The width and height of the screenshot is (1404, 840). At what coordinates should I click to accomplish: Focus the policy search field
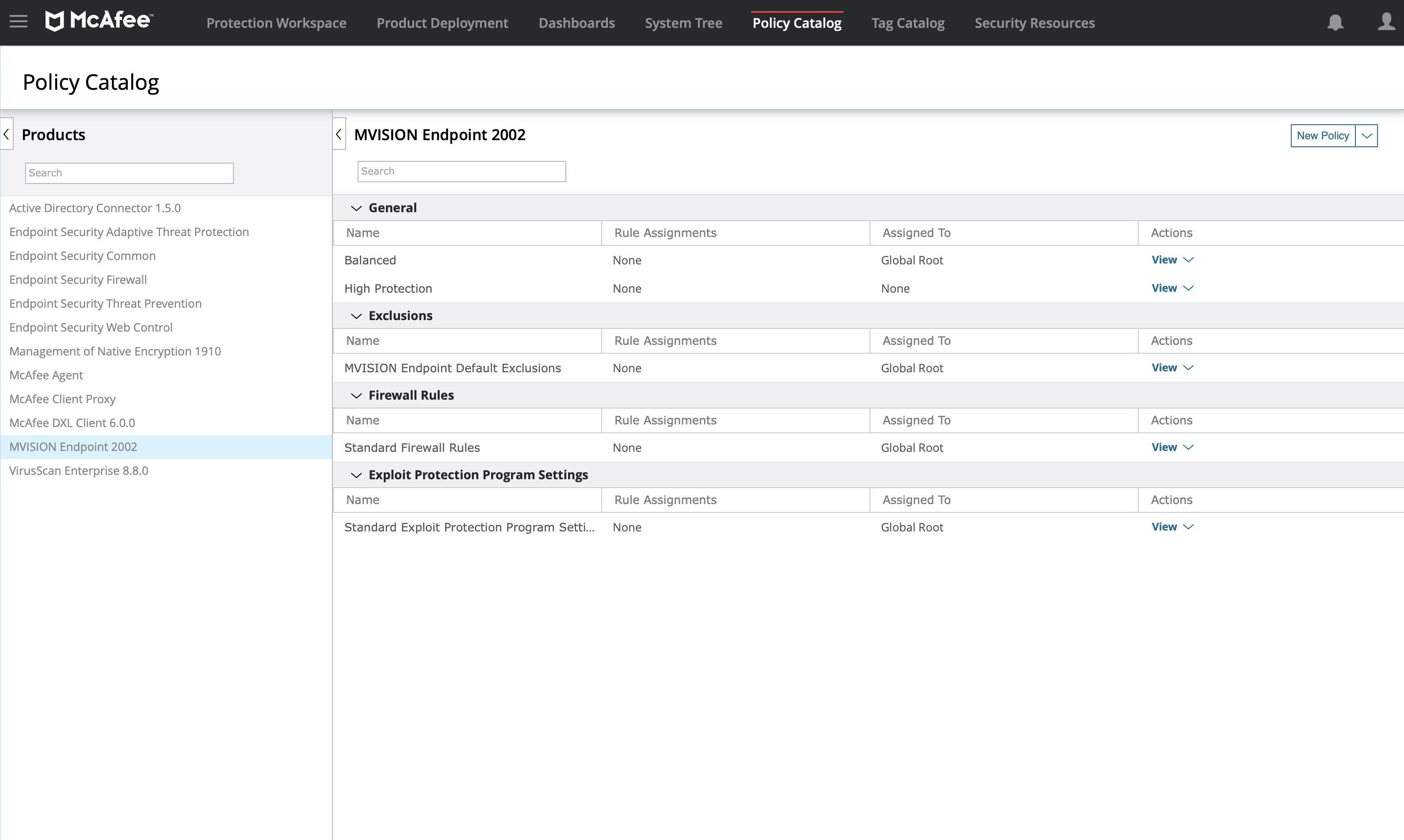(x=462, y=172)
